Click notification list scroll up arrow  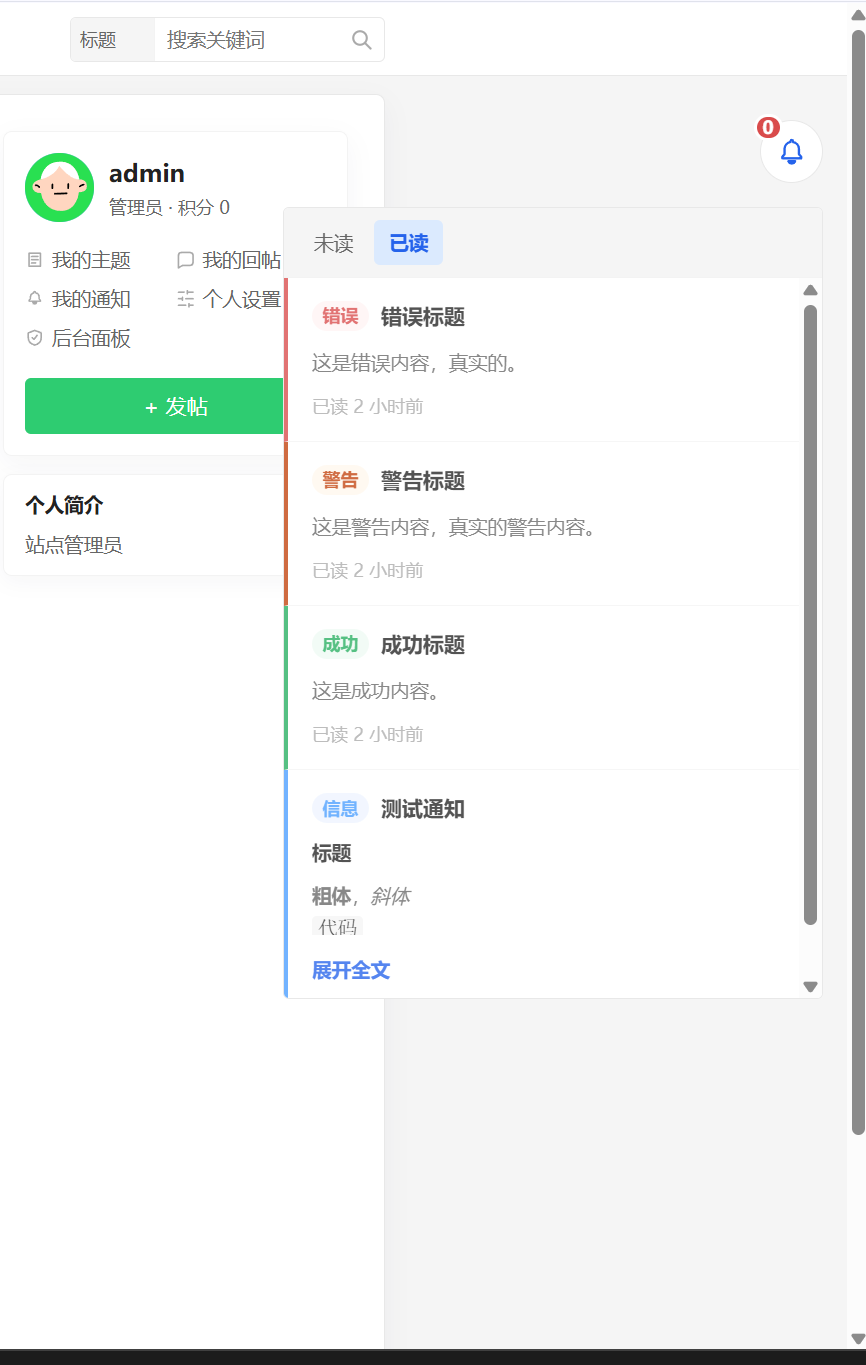coord(811,290)
